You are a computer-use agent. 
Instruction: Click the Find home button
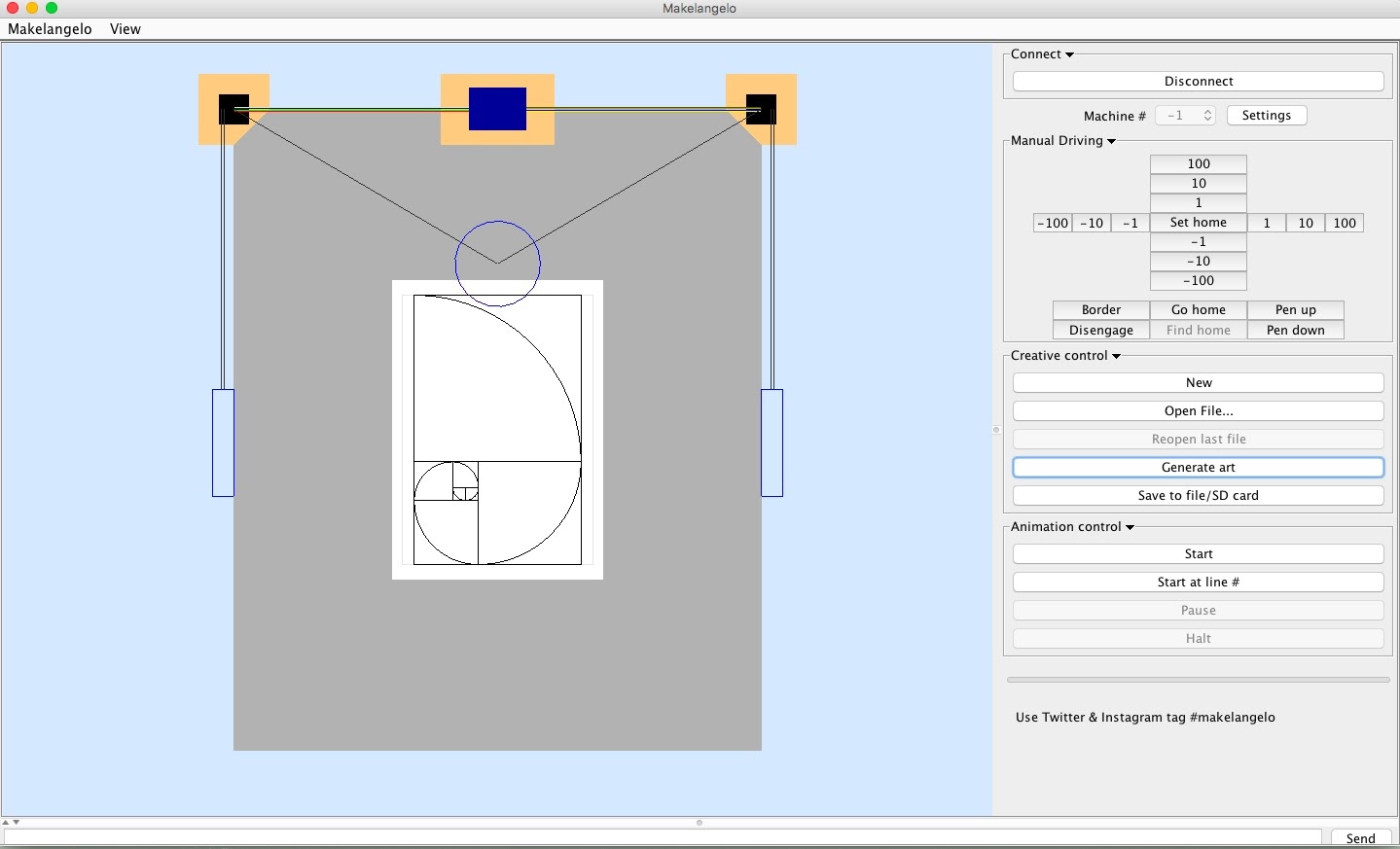click(x=1199, y=331)
